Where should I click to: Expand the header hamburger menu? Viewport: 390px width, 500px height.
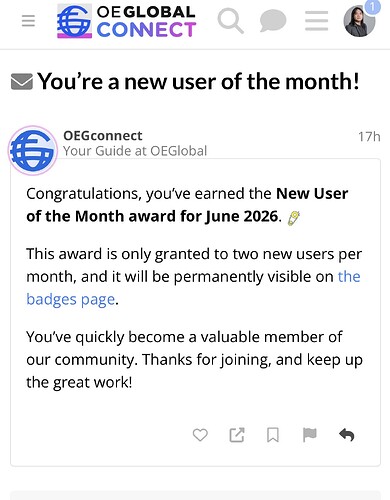(x=317, y=21)
